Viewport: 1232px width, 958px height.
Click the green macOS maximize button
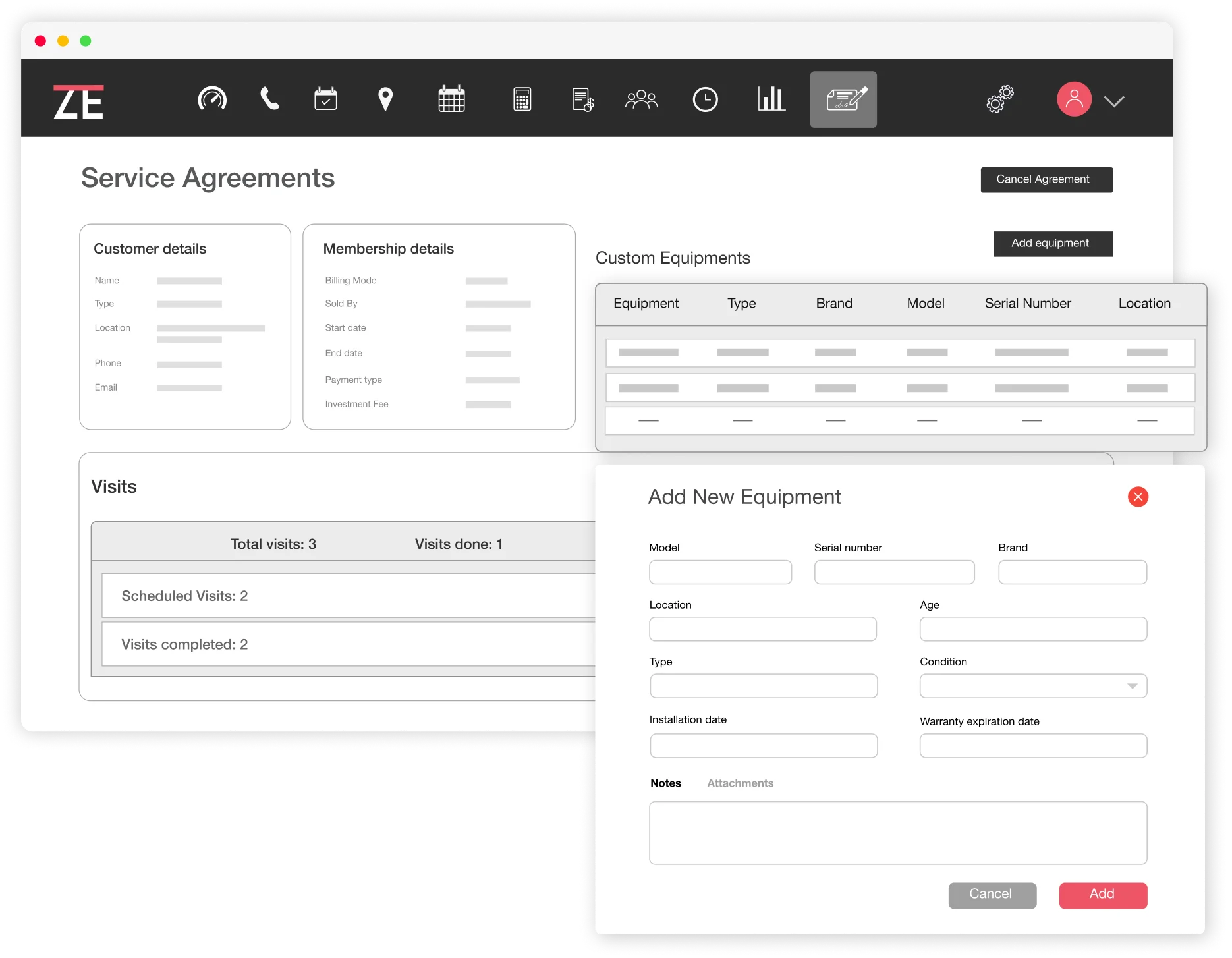click(86, 41)
